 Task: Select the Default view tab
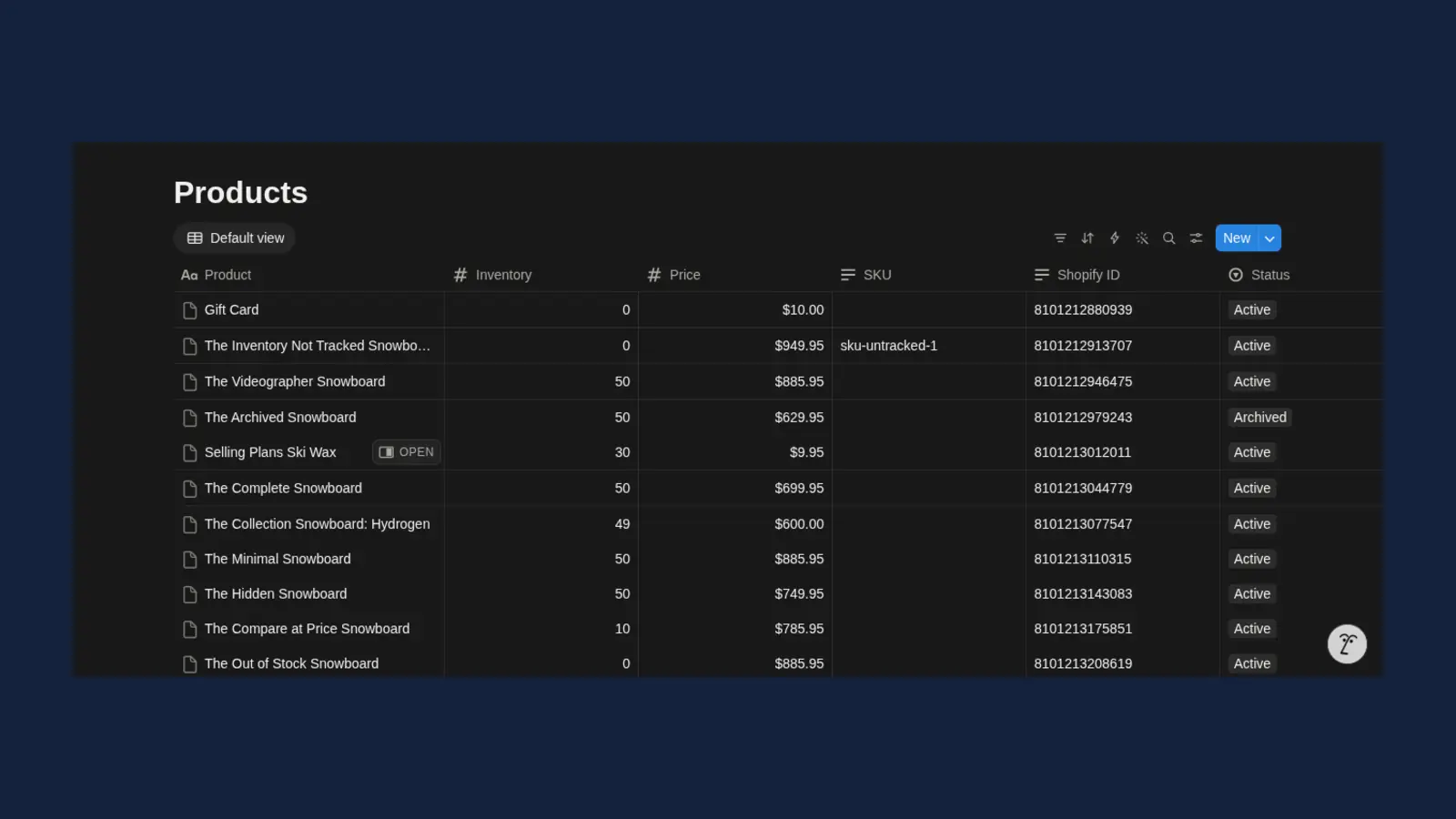tap(235, 238)
